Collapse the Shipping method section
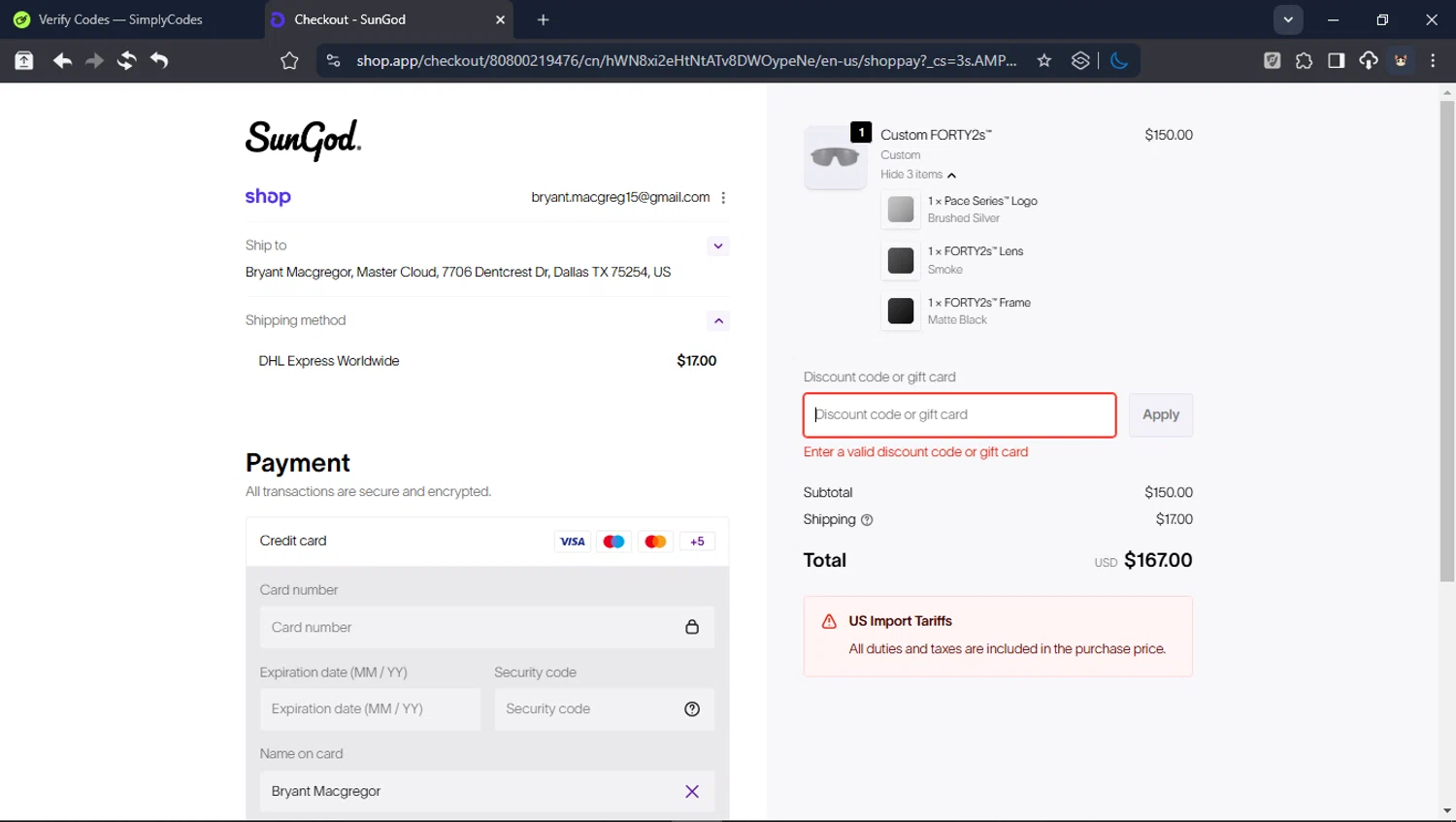This screenshot has height=822, width=1456. pos(718,320)
